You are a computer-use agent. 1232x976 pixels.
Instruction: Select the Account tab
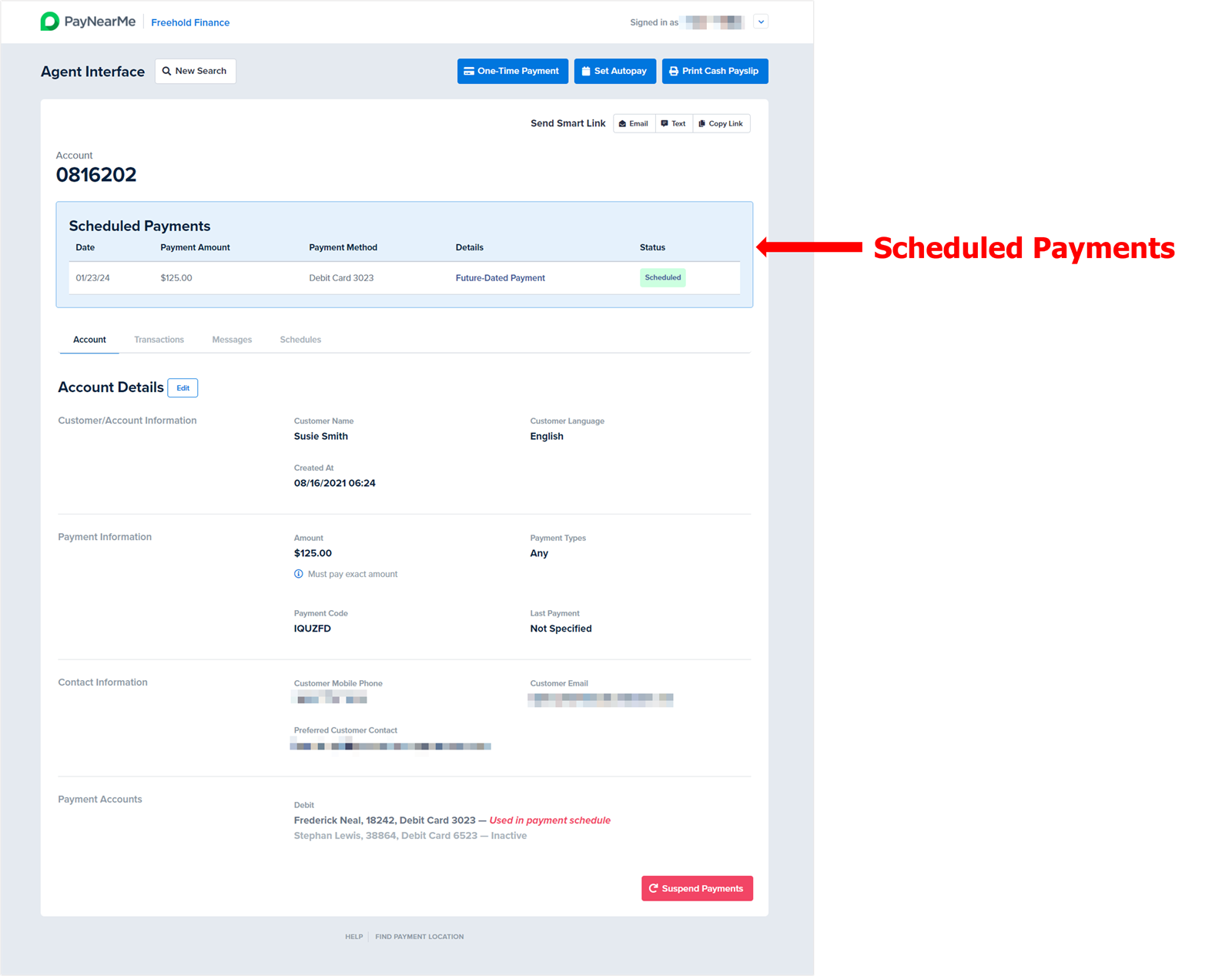pyautogui.click(x=89, y=340)
